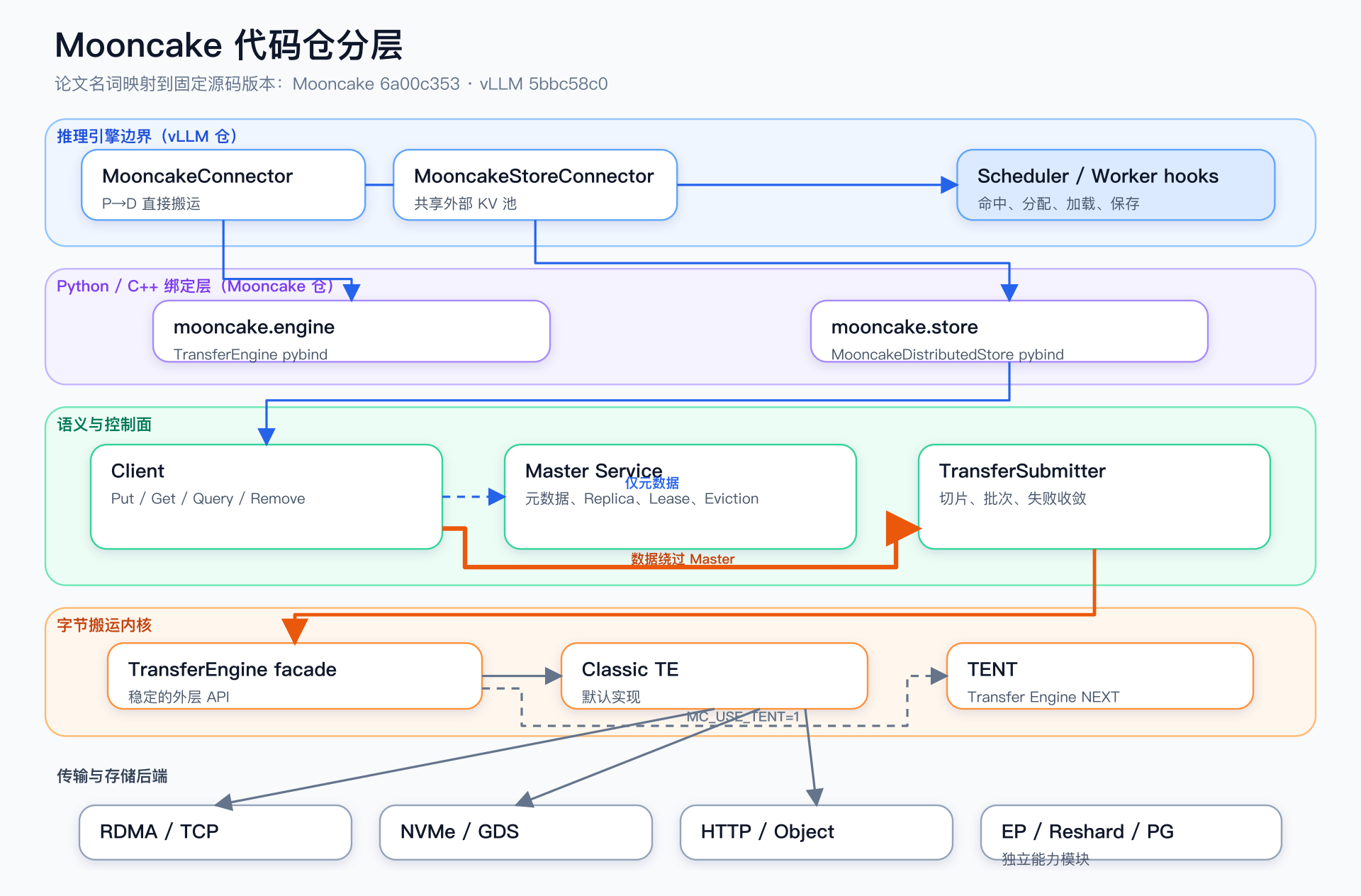
Task: Click the '数据绕过 Master' arrow label
Action: pyautogui.click(x=683, y=559)
